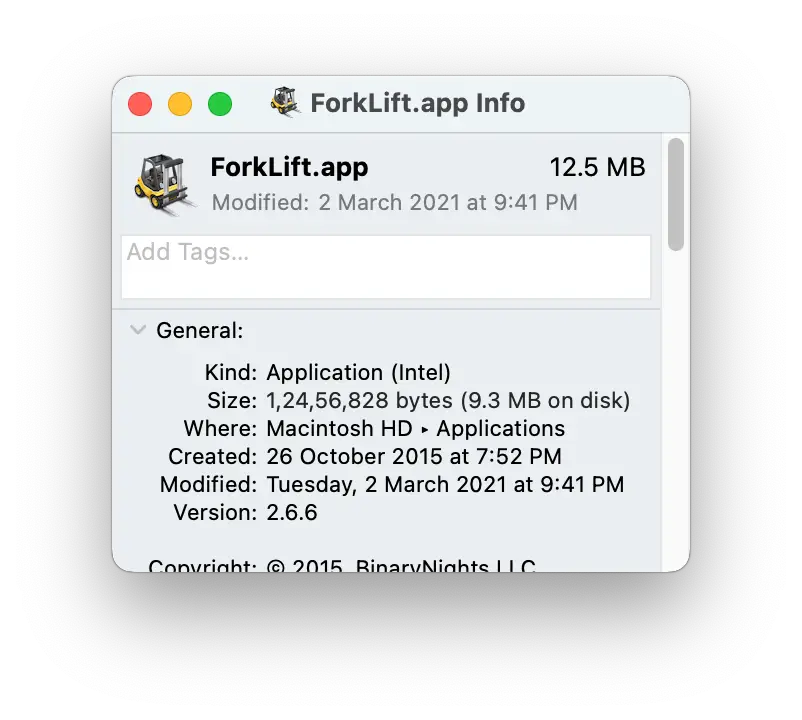802x720 pixels.
Task: Click the green zoom window button
Action: point(220,104)
